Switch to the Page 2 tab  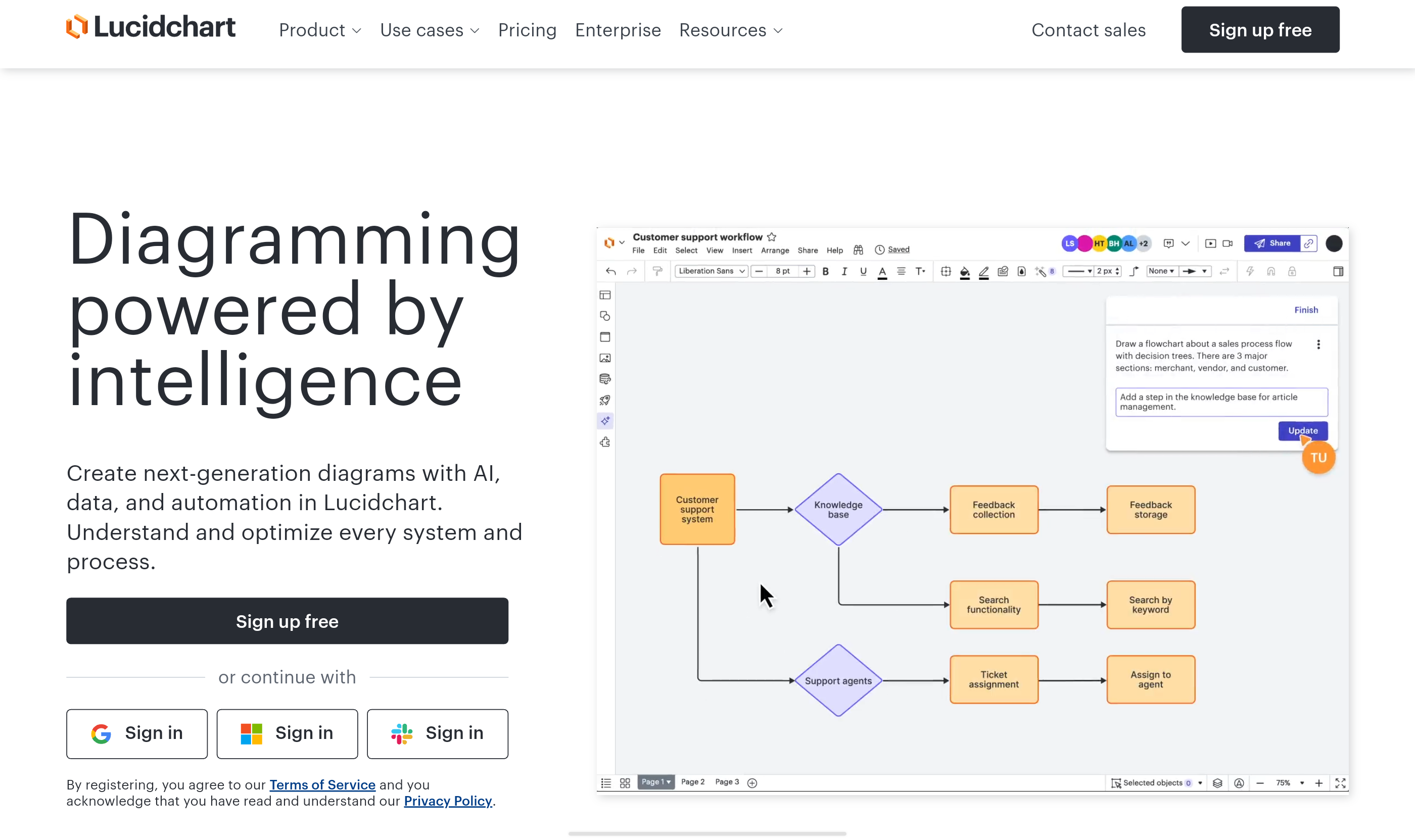tap(692, 782)
